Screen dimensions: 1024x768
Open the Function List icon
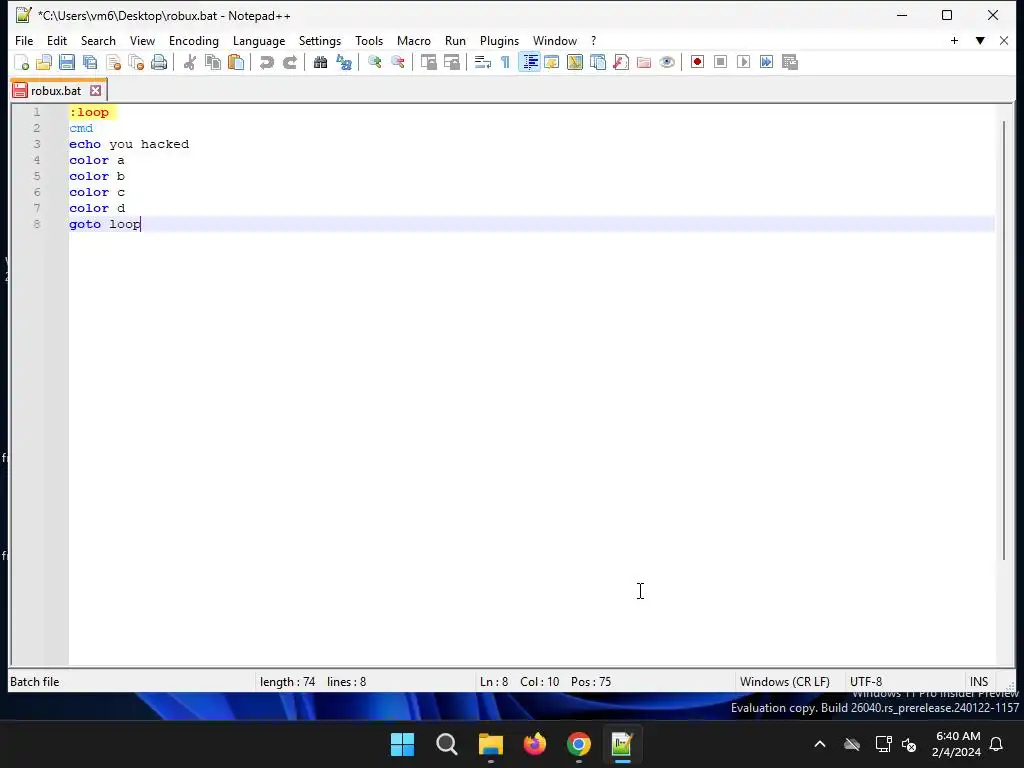click(x=620, y=62)
